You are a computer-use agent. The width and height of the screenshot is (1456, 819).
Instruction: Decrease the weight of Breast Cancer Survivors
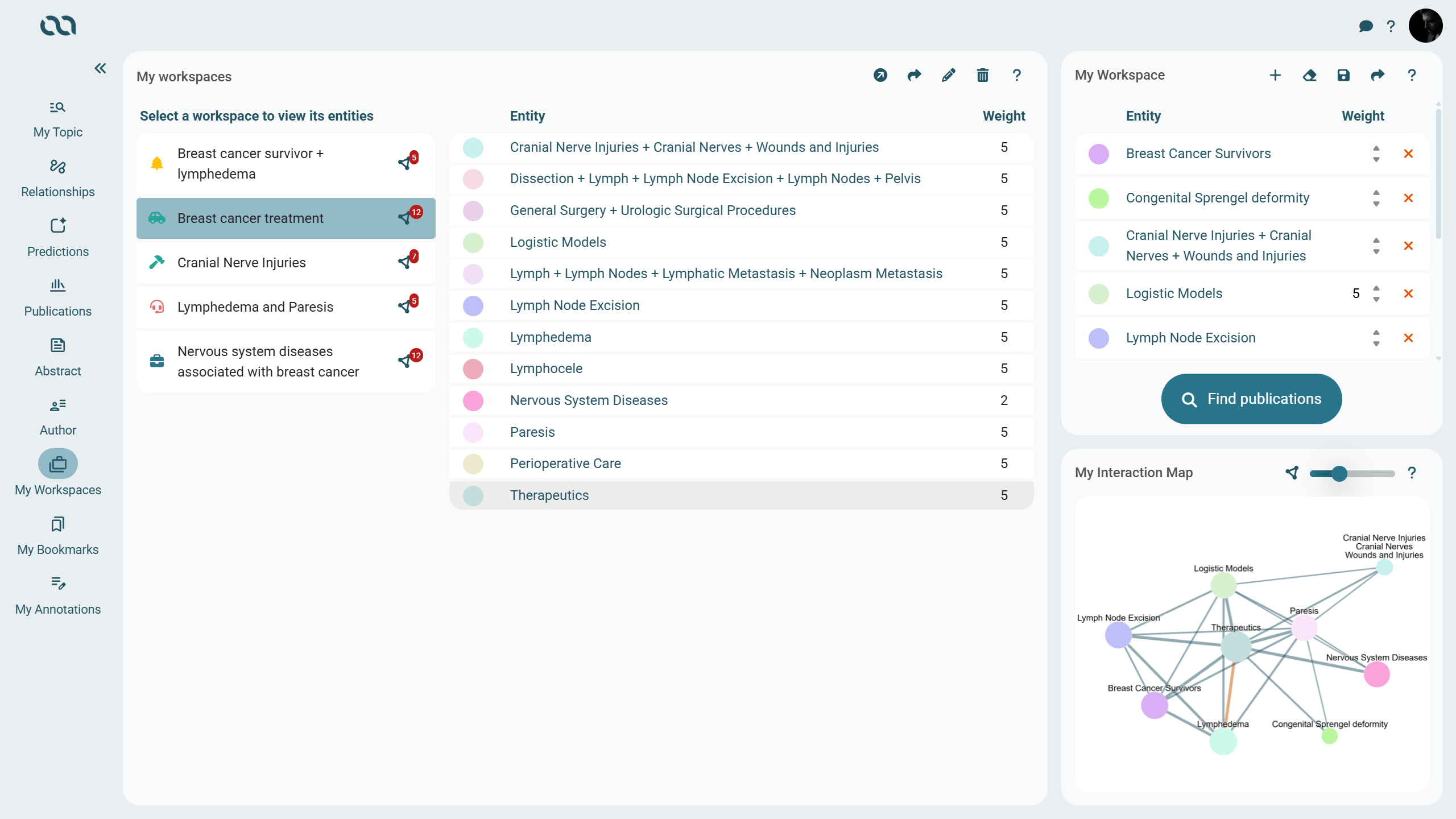pos(1376,160)
